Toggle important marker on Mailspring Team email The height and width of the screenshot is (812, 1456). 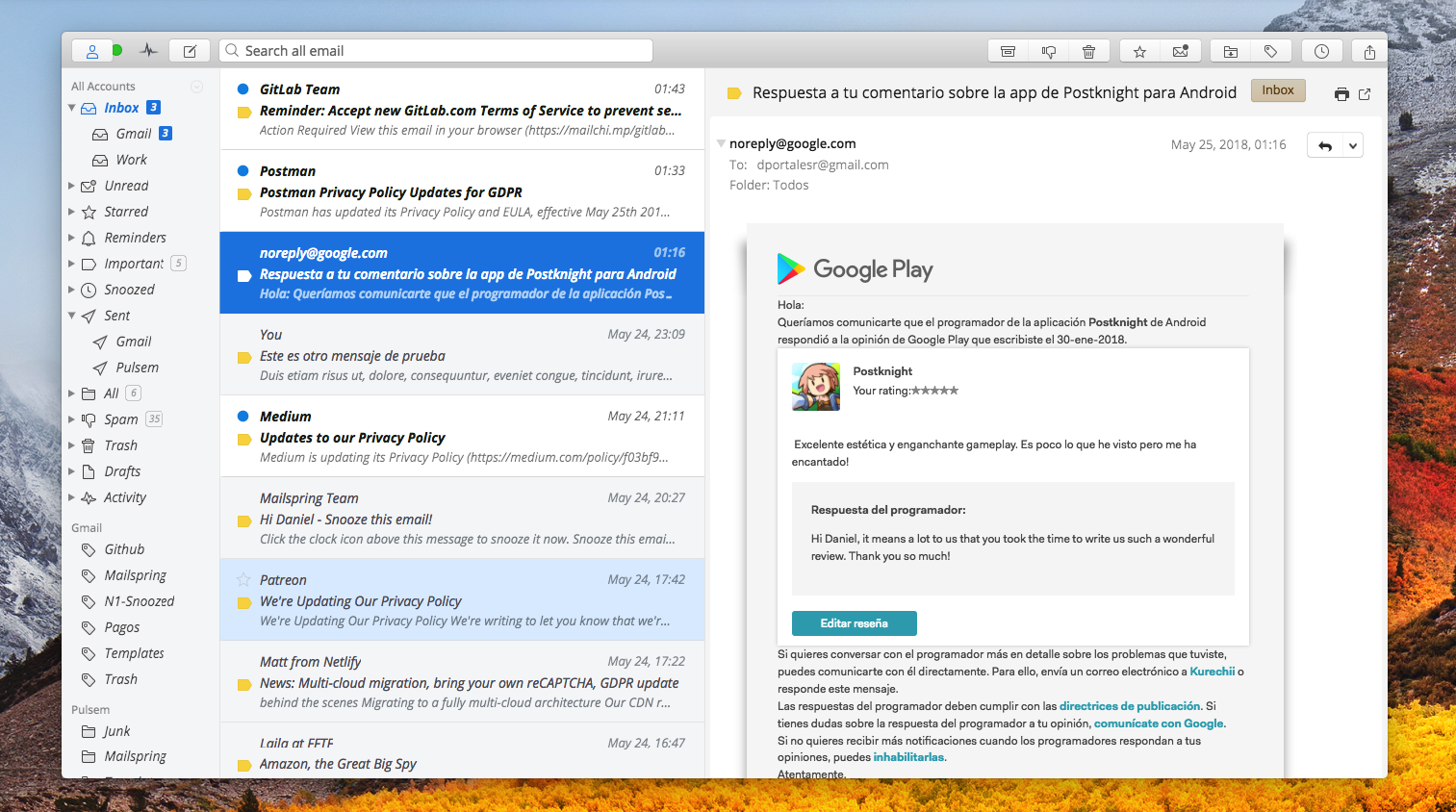(x=243, y=520)
